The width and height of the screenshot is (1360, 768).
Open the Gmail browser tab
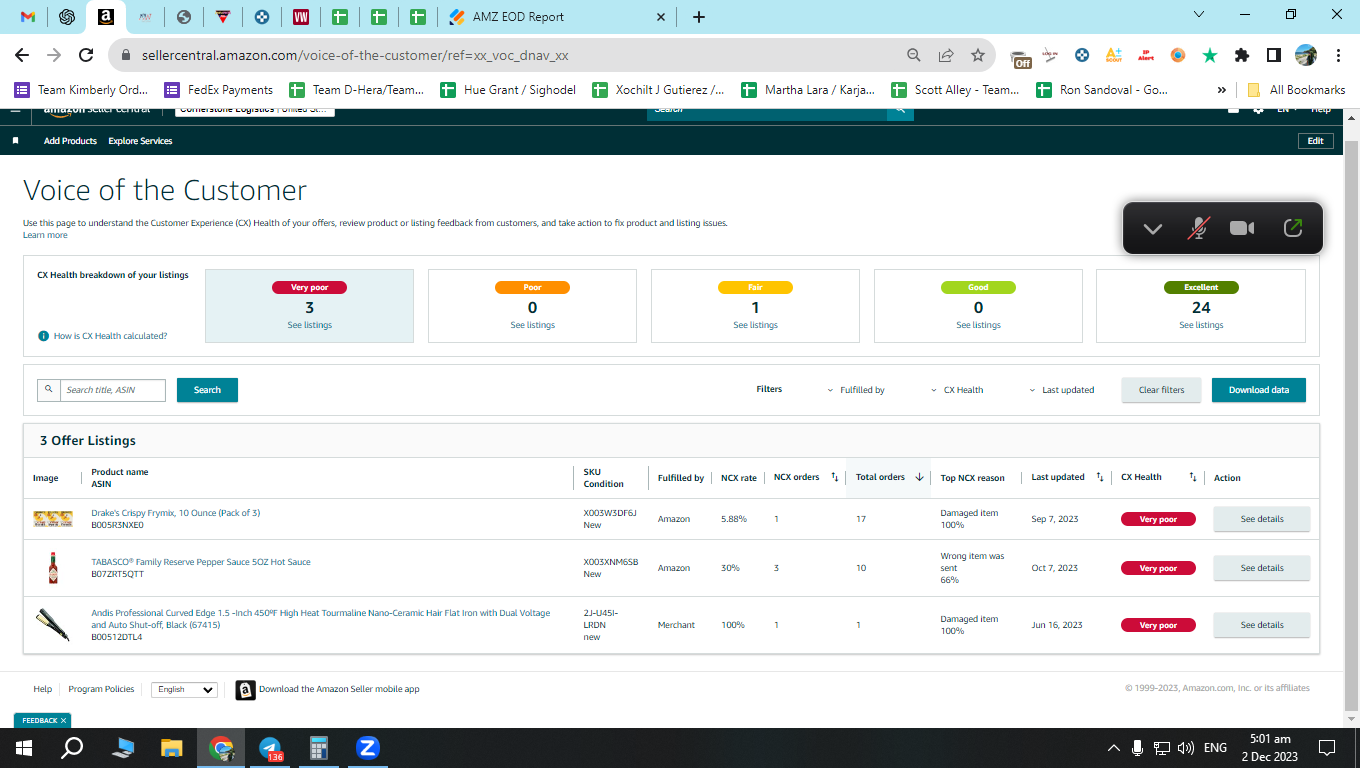click(x=28, y=17)
